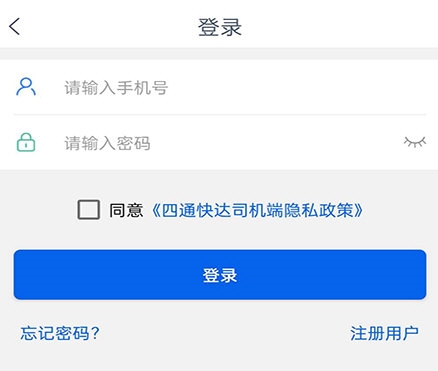This screenshot has width=438, height=371.
Task: Click the 登录 page title
Action: 220,27
